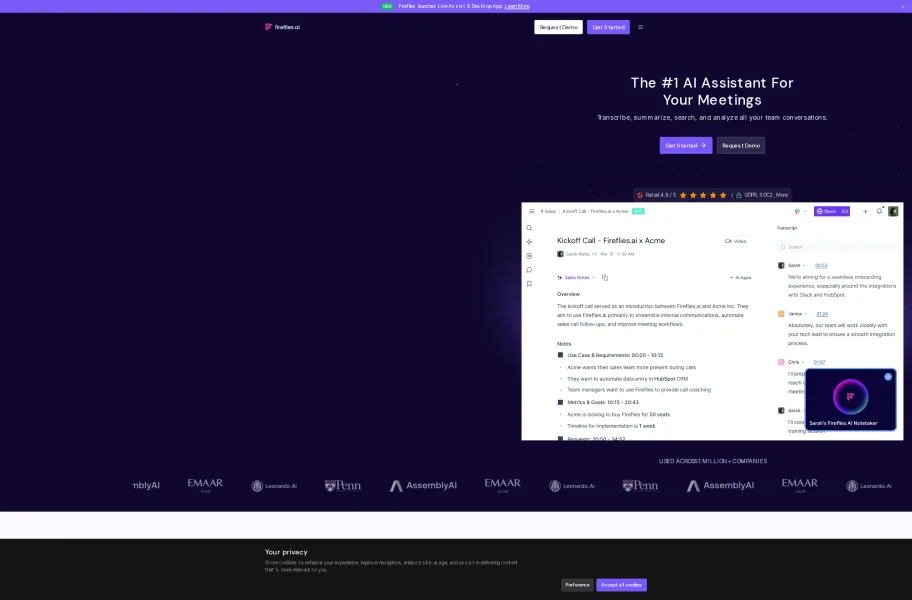Open the colorful apps icon dropdown by Share

800,212
